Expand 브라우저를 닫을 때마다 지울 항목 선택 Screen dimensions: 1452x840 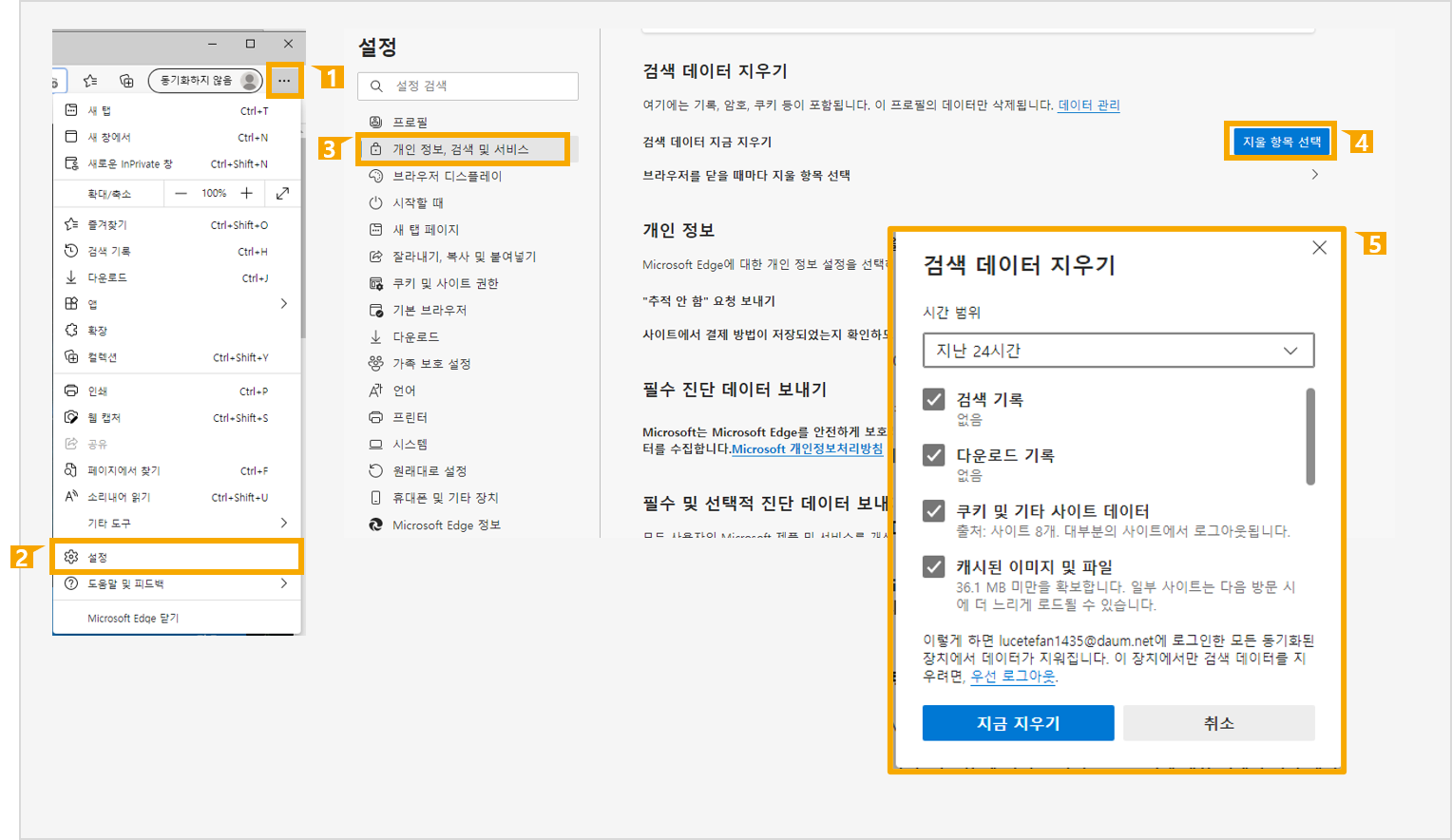pos(1314,175)
